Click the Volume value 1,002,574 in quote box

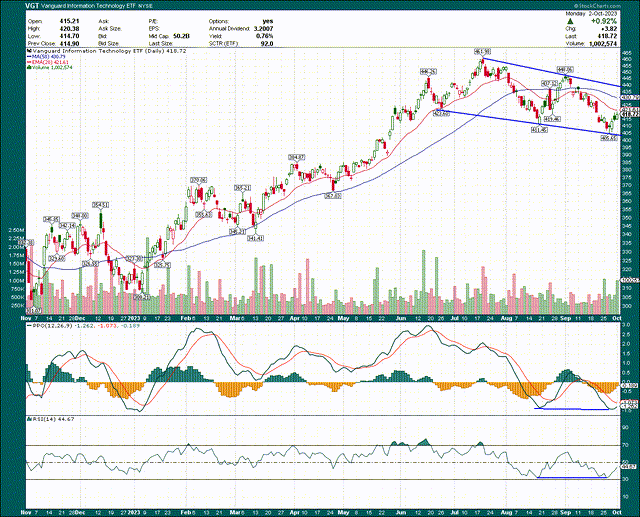603,43
